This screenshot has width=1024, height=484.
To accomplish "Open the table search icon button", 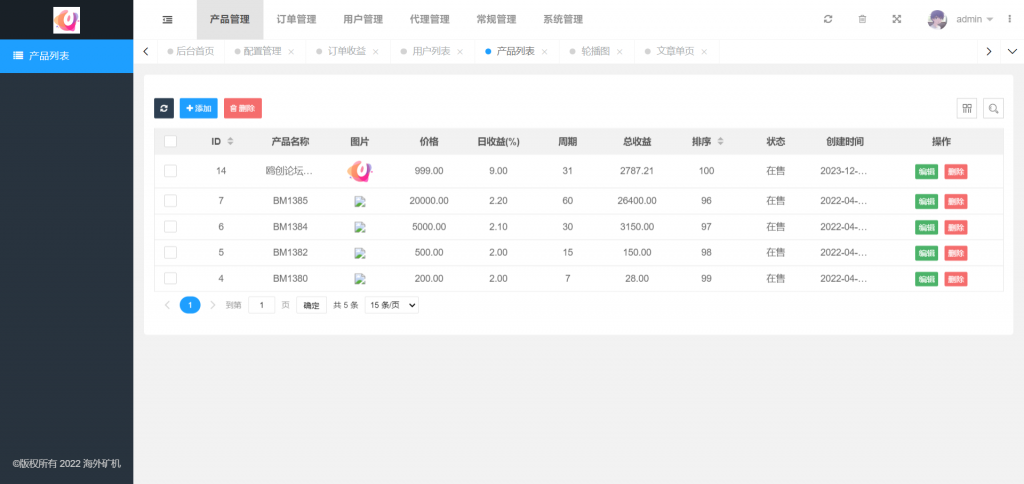I will [993, 108].
